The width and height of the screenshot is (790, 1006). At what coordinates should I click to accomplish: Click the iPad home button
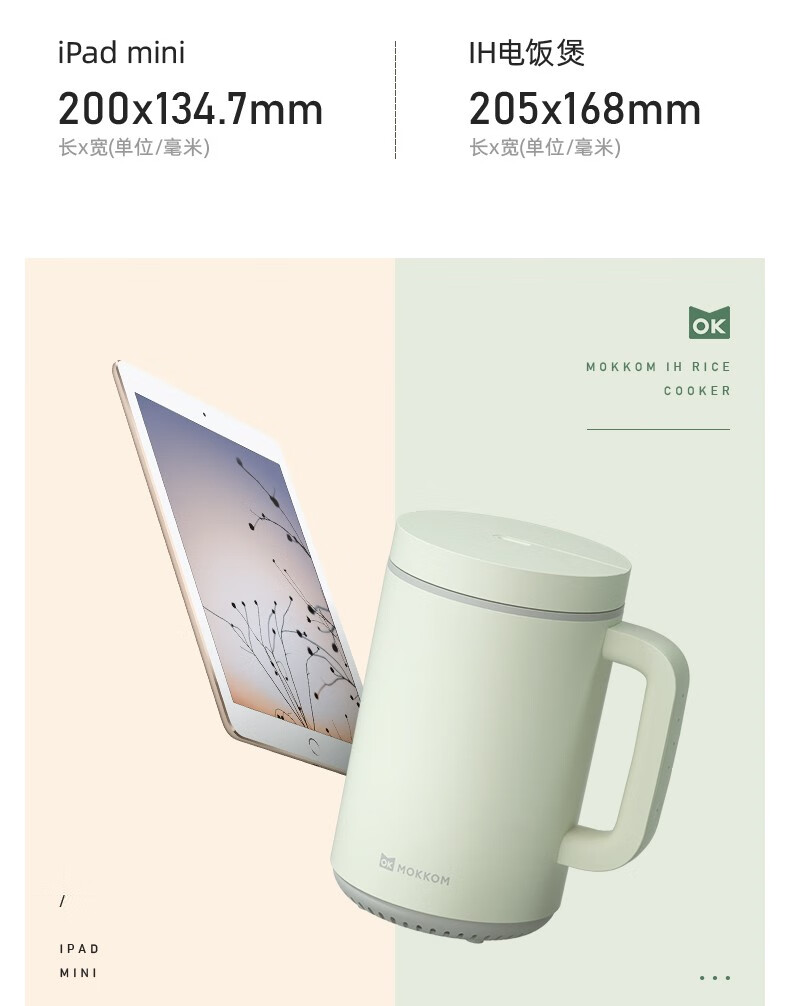click(x=314, y=745)
